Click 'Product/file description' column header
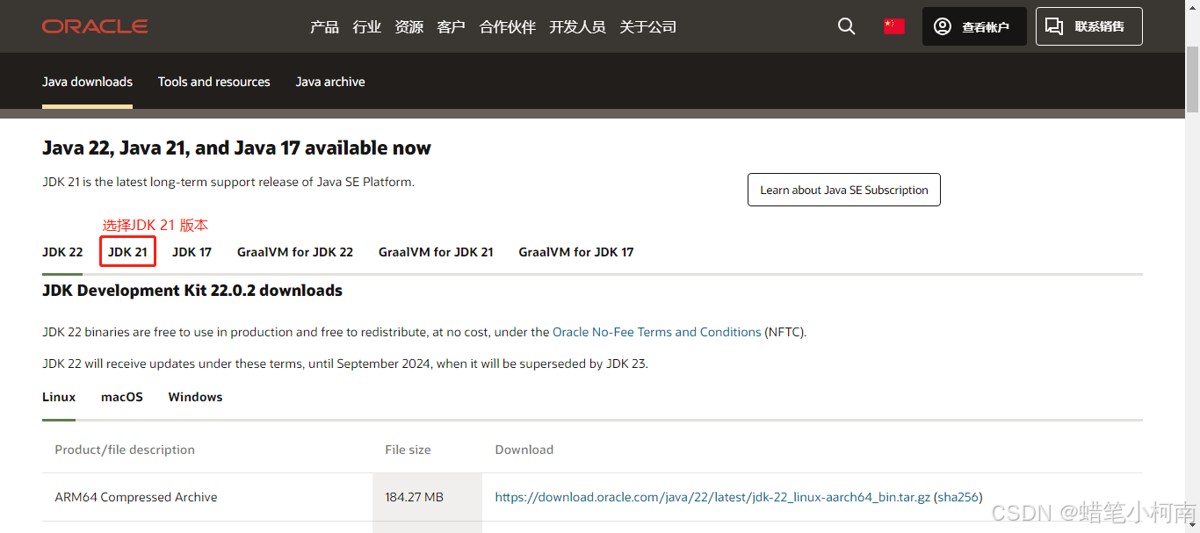Viewport: 1200px width, 533px height. (x=125, y=450)
